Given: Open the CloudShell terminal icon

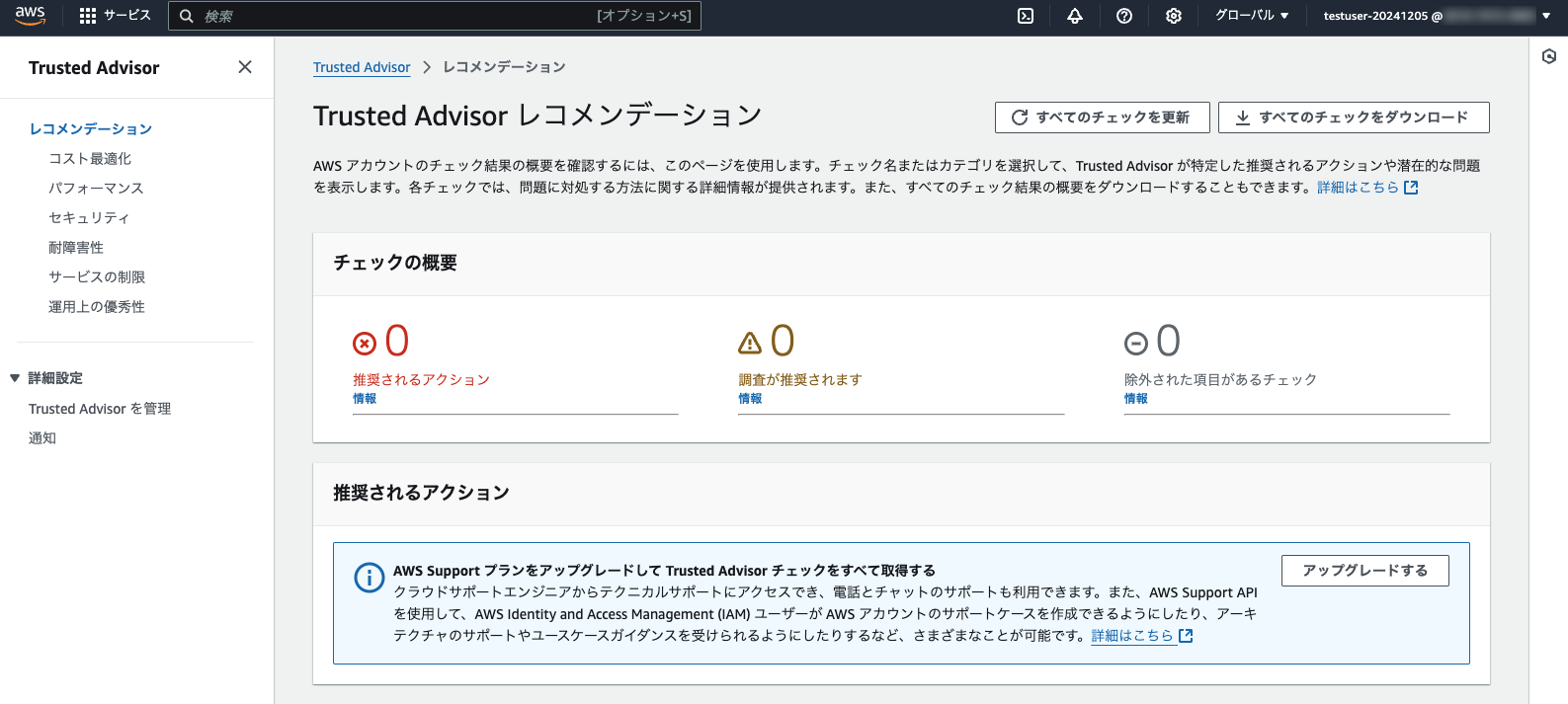Looking at the screenshot, I should pyautogui.click(x=1026, y=16).
